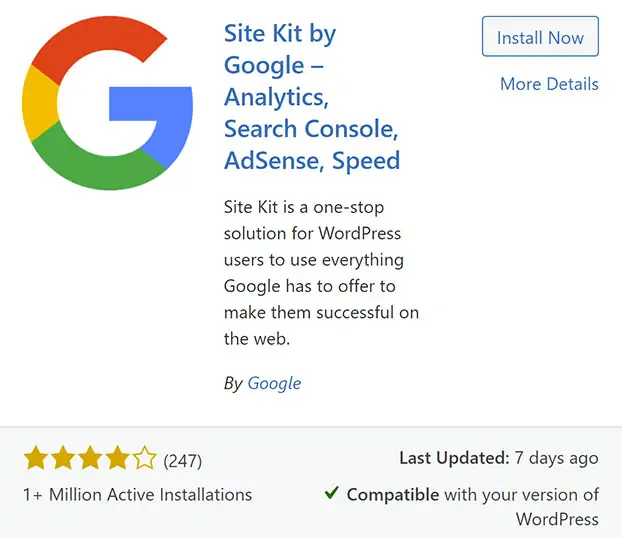
Task: Select the fourth gold rating star
Action: 117,460
